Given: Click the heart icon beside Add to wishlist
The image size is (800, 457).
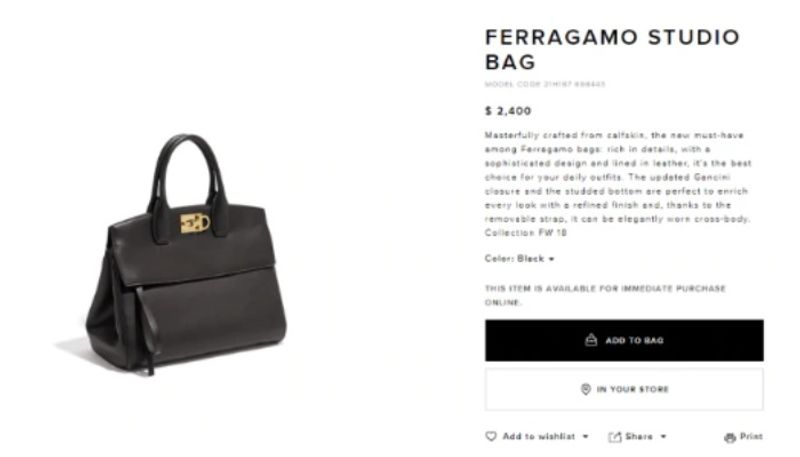Looking at the screenshot, I should point(491,436).
